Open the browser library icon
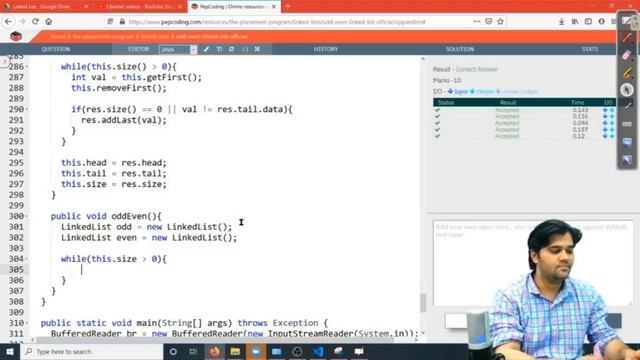 575,22
